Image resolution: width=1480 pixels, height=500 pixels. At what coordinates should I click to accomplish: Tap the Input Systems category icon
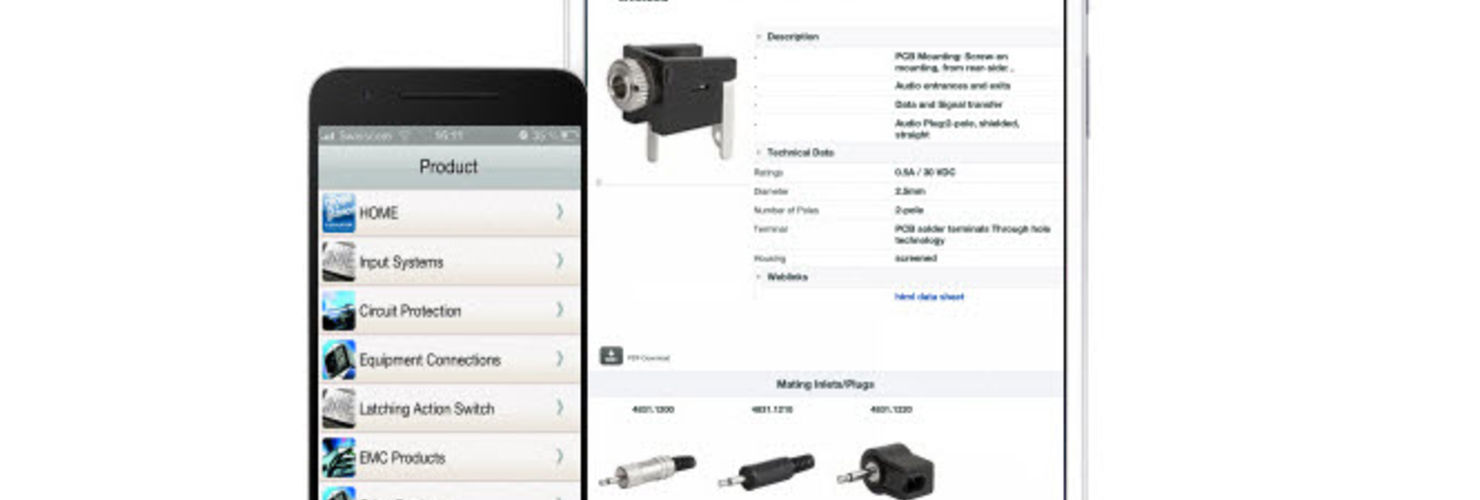point(338,262)
